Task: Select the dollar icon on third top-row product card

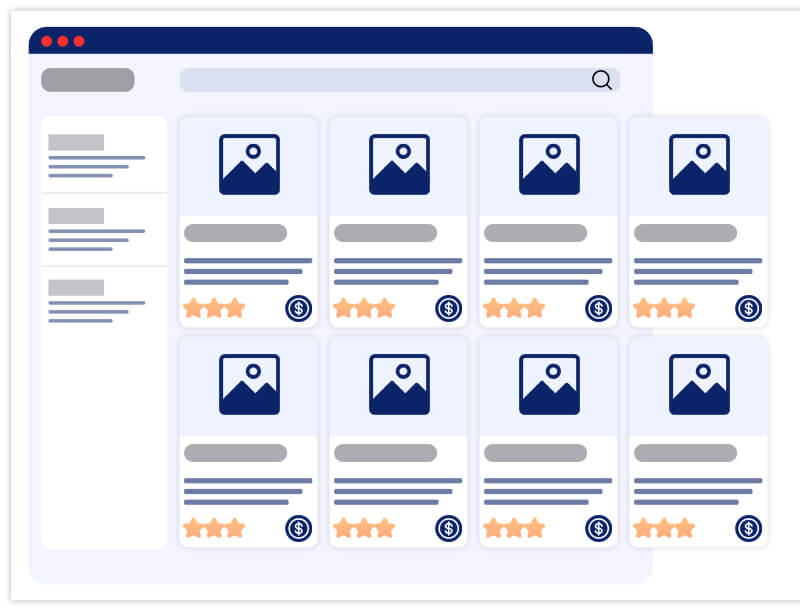Action: click(598, 308)
